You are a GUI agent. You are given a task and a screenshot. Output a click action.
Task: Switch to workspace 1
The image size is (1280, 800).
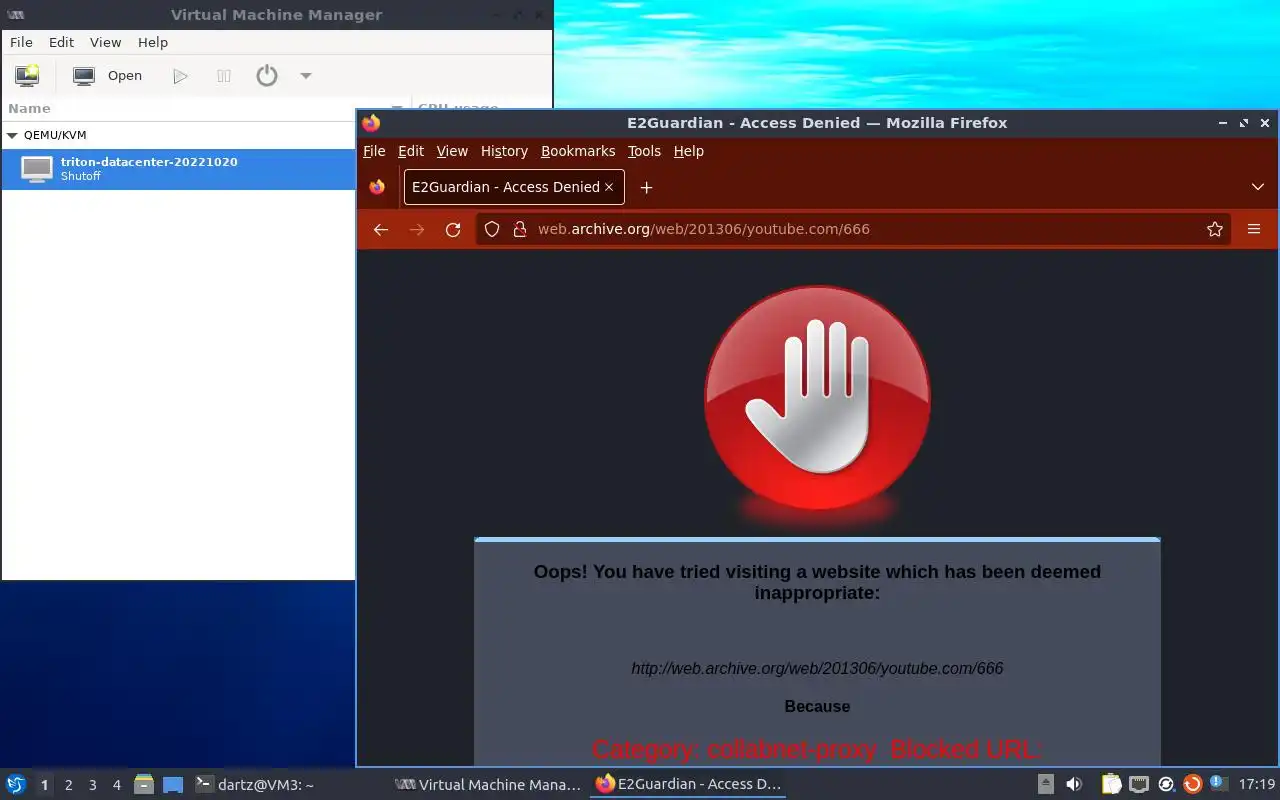[44, 785]
